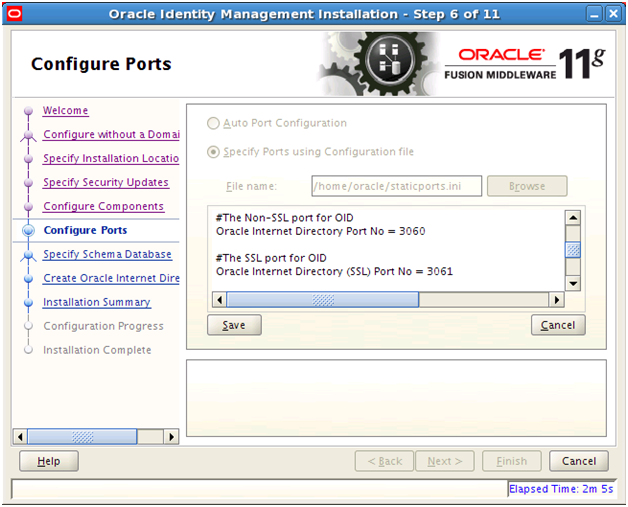Image resolution: width=628 pixels, height=507 pixels.
Task: Select the Configure Ports step entry
Action: coord(85,230)
